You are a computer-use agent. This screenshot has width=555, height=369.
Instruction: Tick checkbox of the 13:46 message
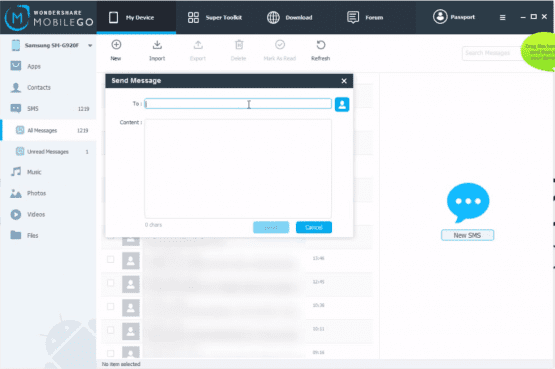coord(110,259)
